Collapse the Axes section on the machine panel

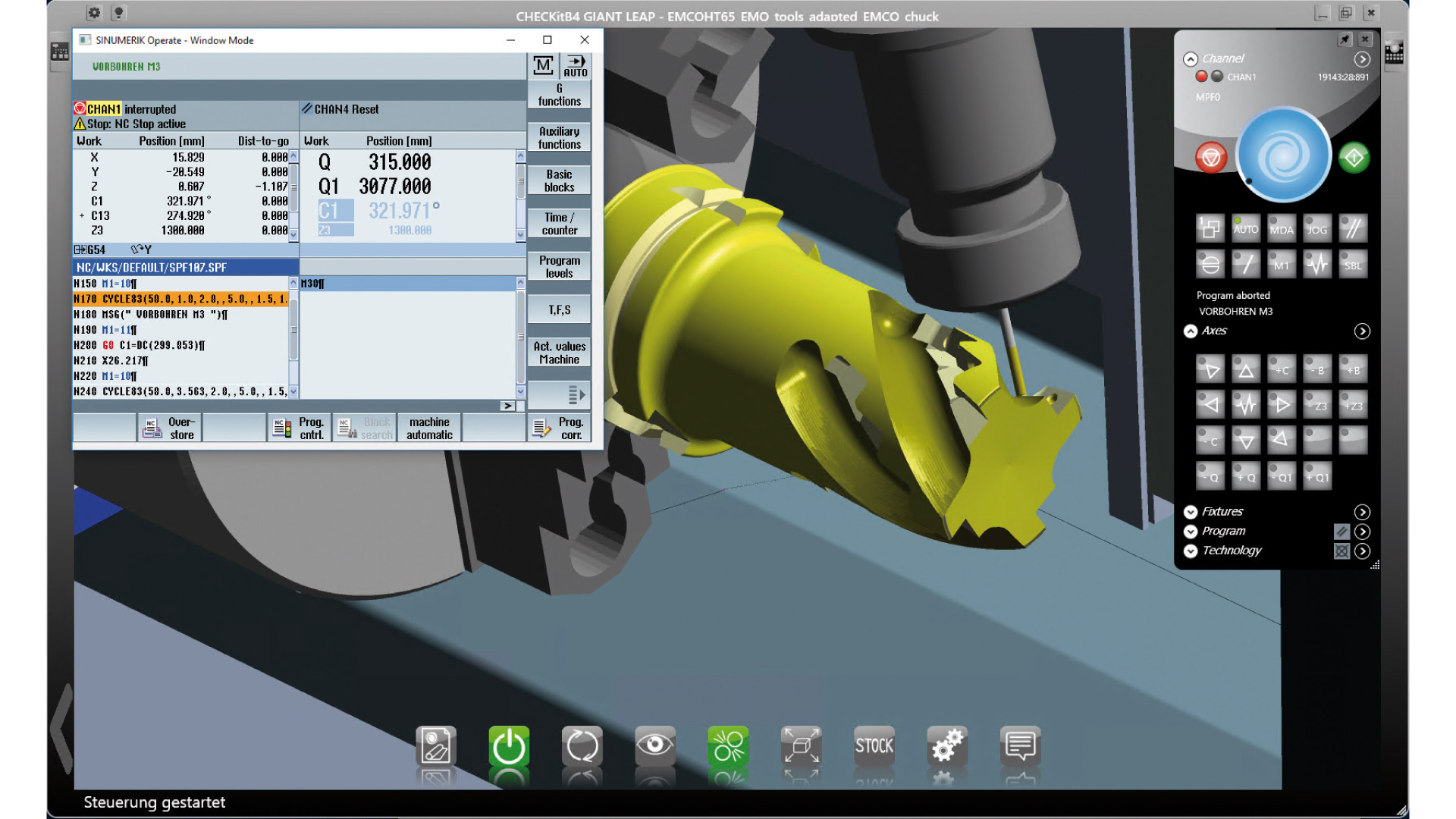point(1190,331)
